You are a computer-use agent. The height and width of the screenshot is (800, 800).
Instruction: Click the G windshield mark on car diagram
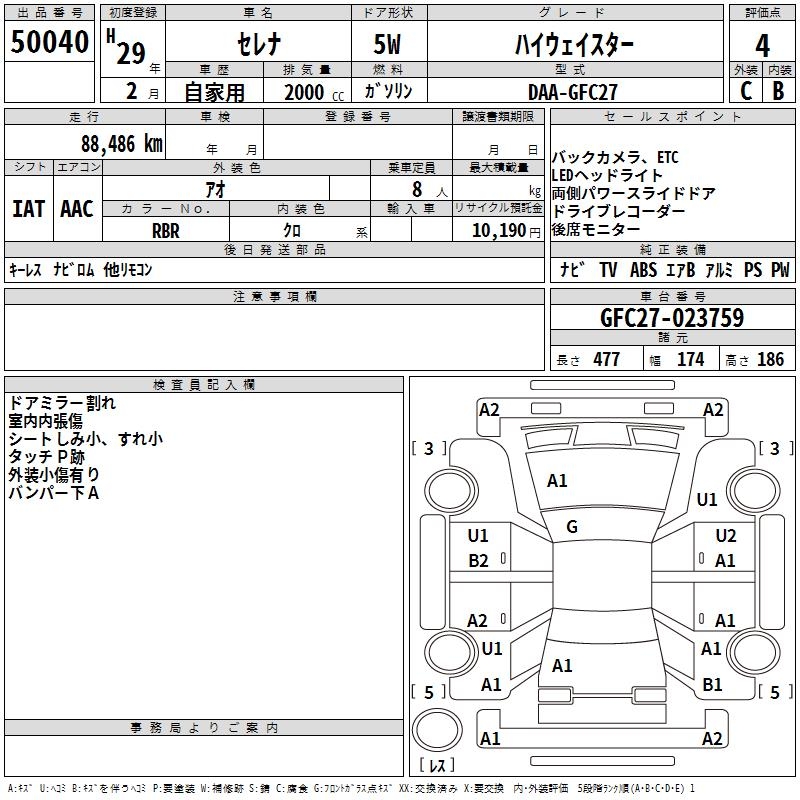click(572, 527)
